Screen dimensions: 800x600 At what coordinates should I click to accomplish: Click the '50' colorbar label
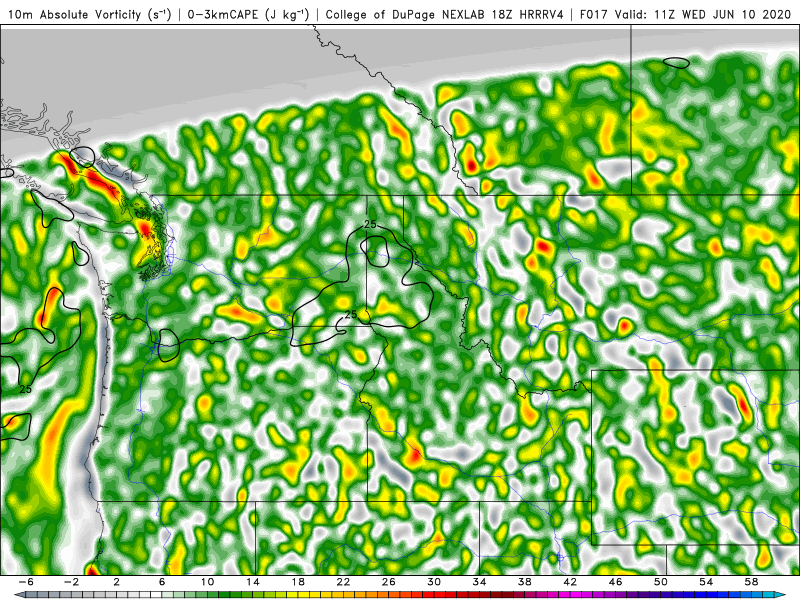[x=661, y=582]
